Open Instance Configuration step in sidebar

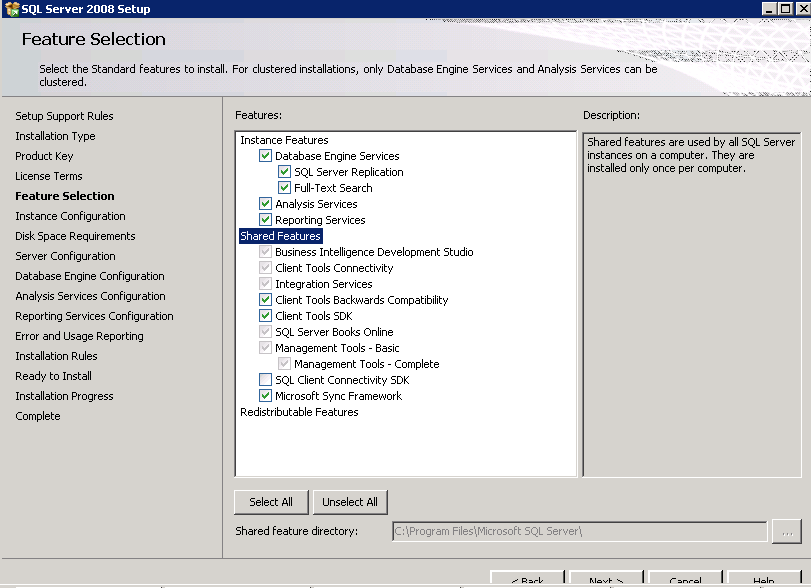(x=70, y=216)
